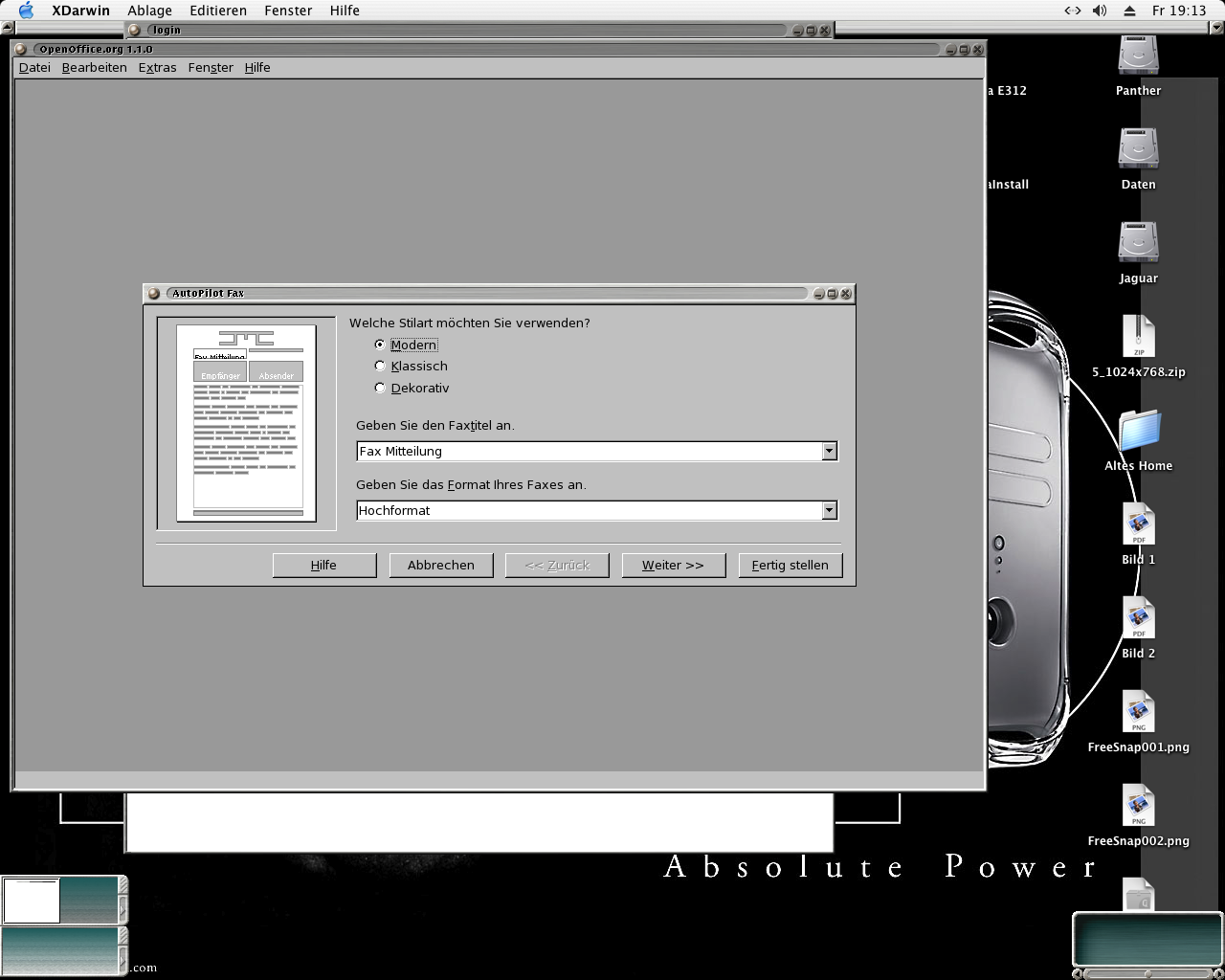Open the Extras menu in OpenOffice

(157, 67)
